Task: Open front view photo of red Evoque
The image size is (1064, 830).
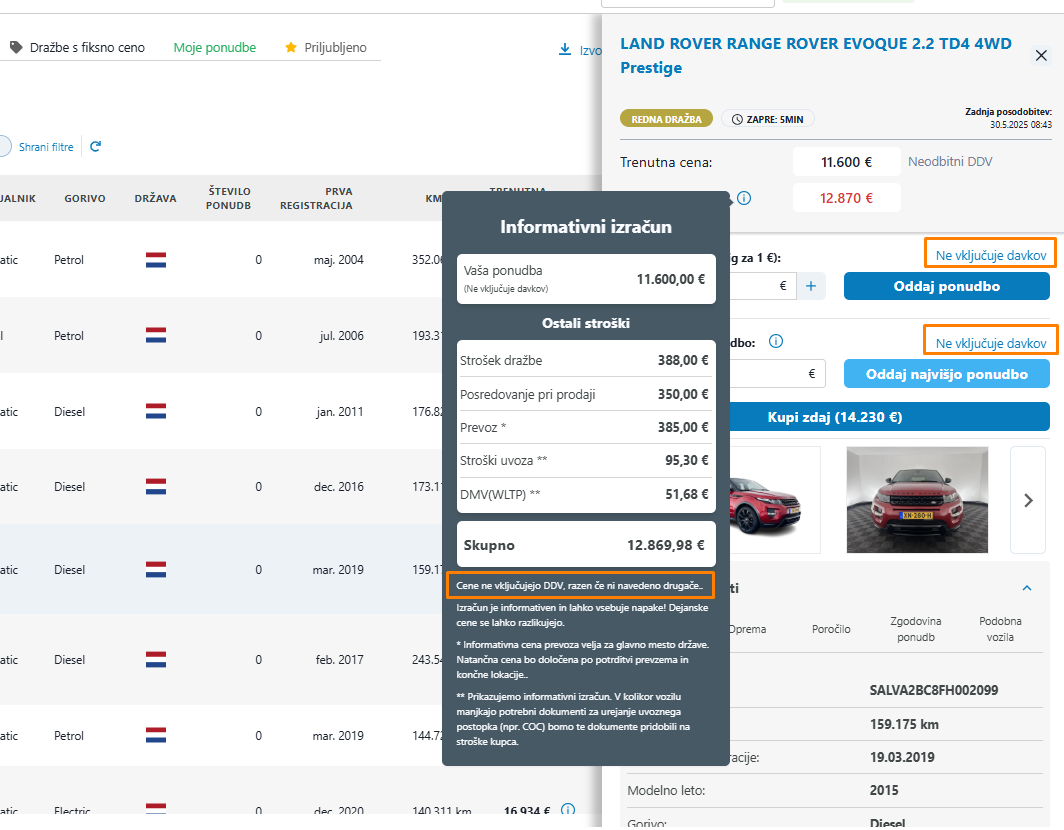Action: pyautogui.click(x=917, y=499)
